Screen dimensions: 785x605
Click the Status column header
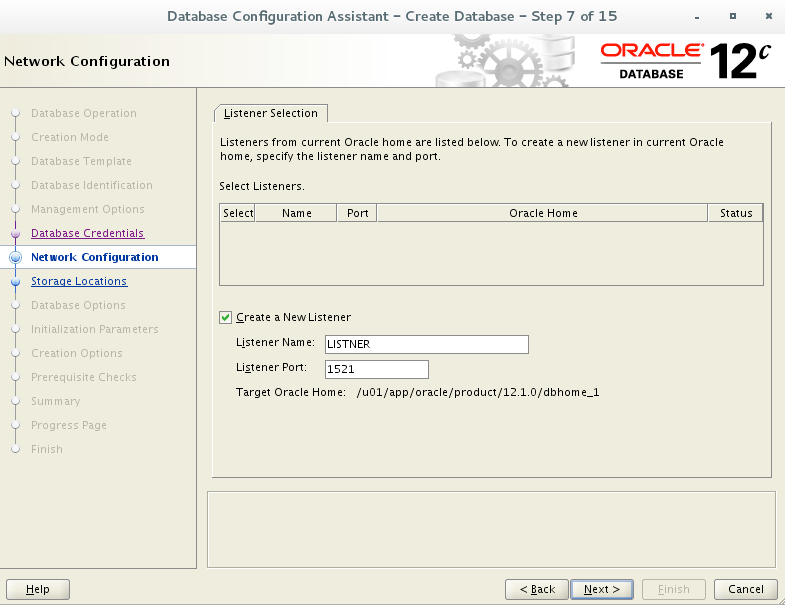click(x=735, y=213)
